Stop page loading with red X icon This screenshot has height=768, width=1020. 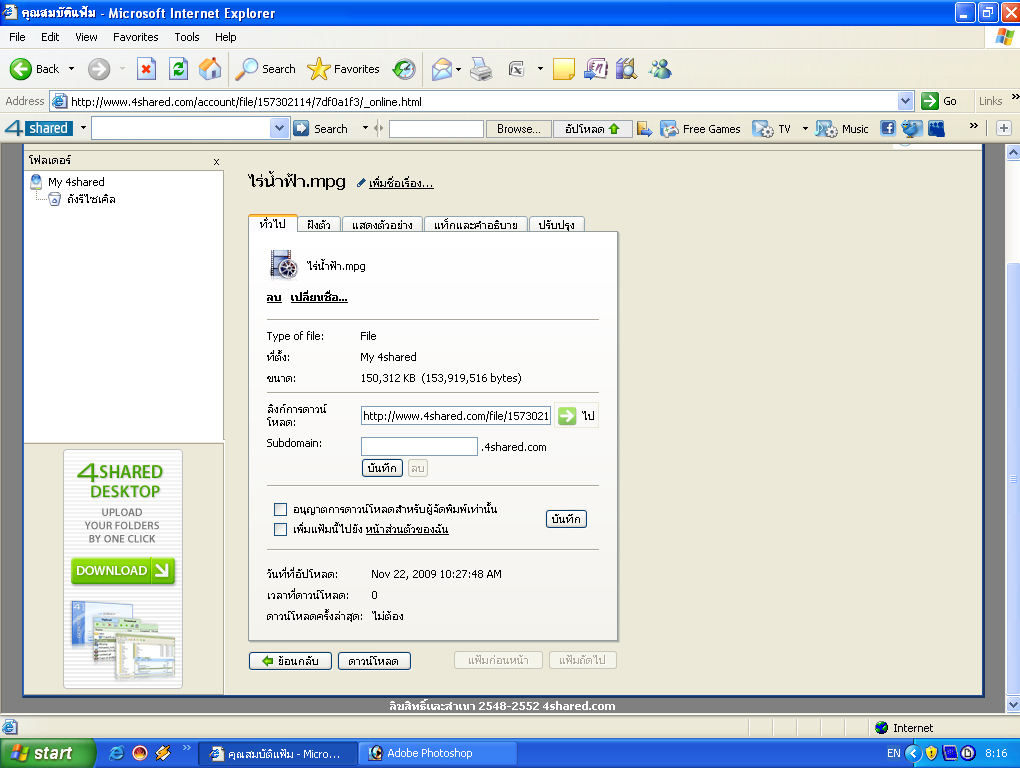(146, 68)
